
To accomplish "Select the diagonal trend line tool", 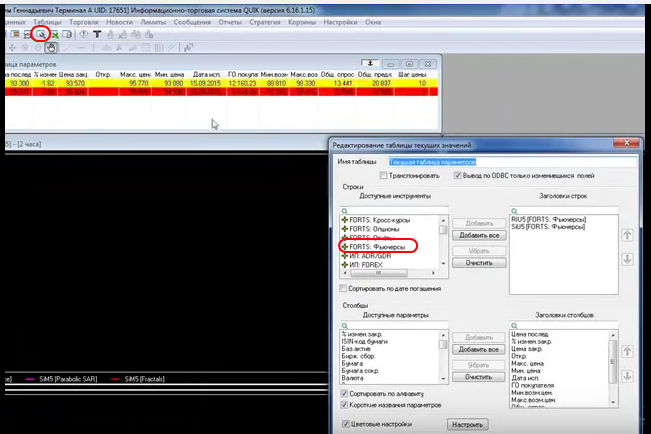I will [x=68, y=48].
